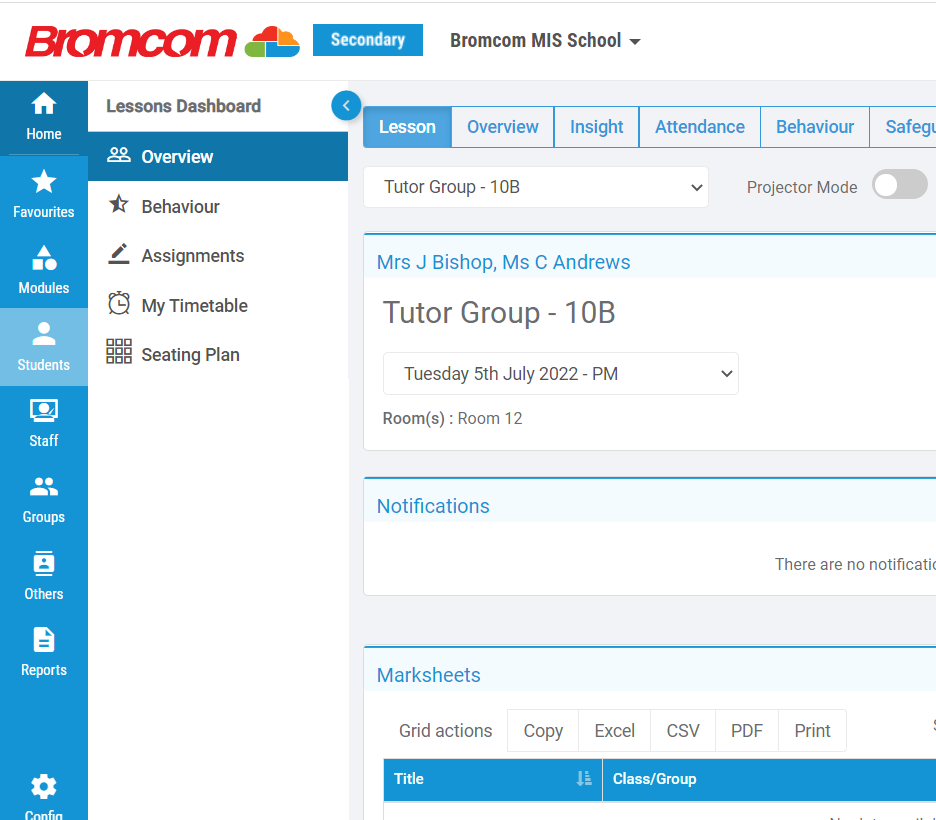Open the Groups people icon
Viewport: 936px width, 820px height.
[44, 487]
